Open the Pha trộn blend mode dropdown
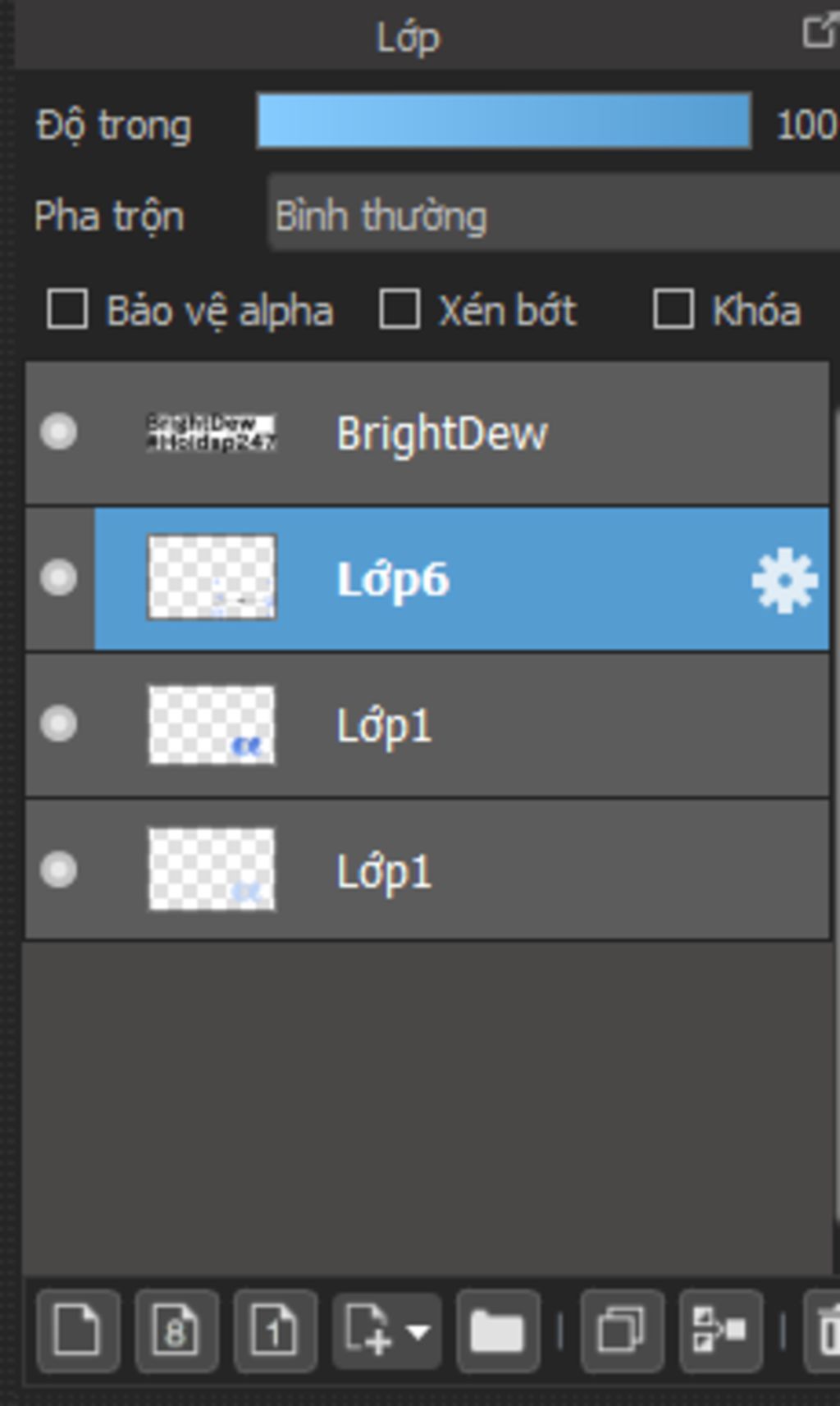 coord(554,215)
